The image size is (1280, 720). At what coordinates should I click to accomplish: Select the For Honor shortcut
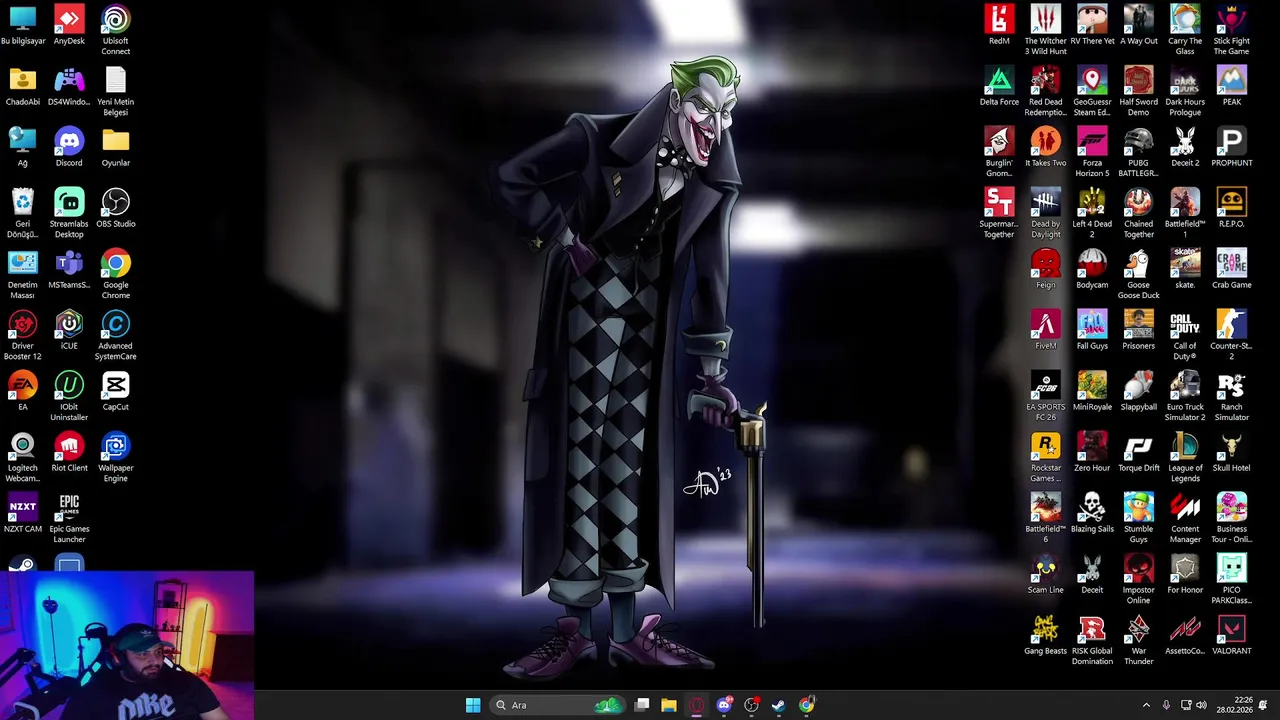click(x=1185, y=574)
